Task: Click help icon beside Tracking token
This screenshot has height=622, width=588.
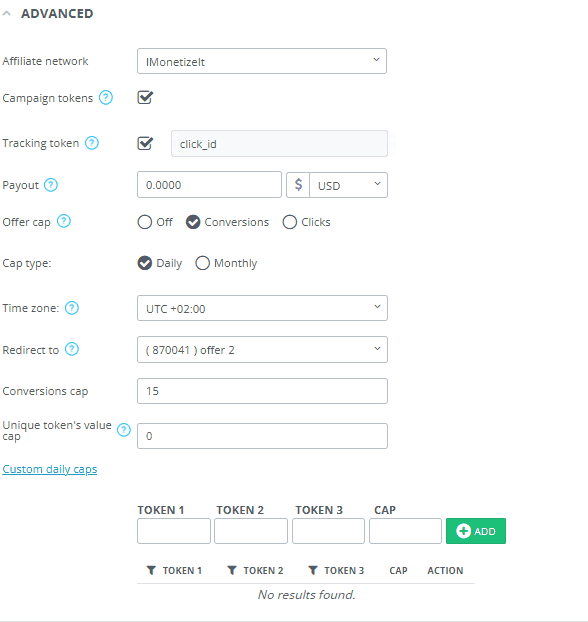Action: coord(92,143)
